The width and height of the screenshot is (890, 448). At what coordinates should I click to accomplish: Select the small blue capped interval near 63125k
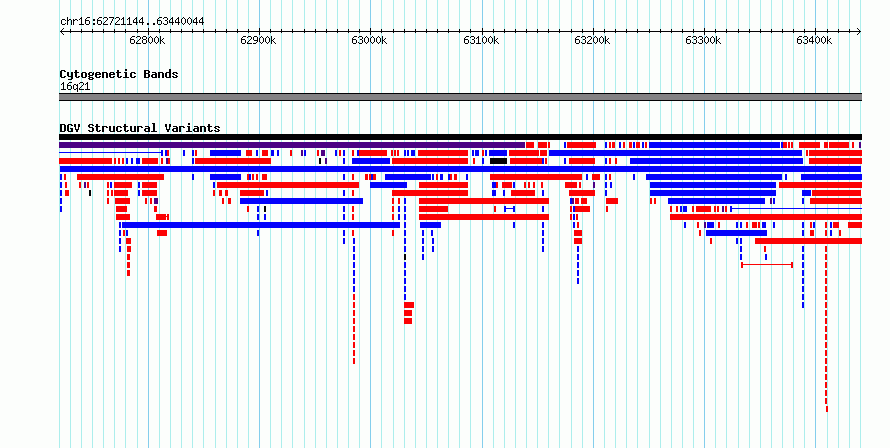pos(510,209)
